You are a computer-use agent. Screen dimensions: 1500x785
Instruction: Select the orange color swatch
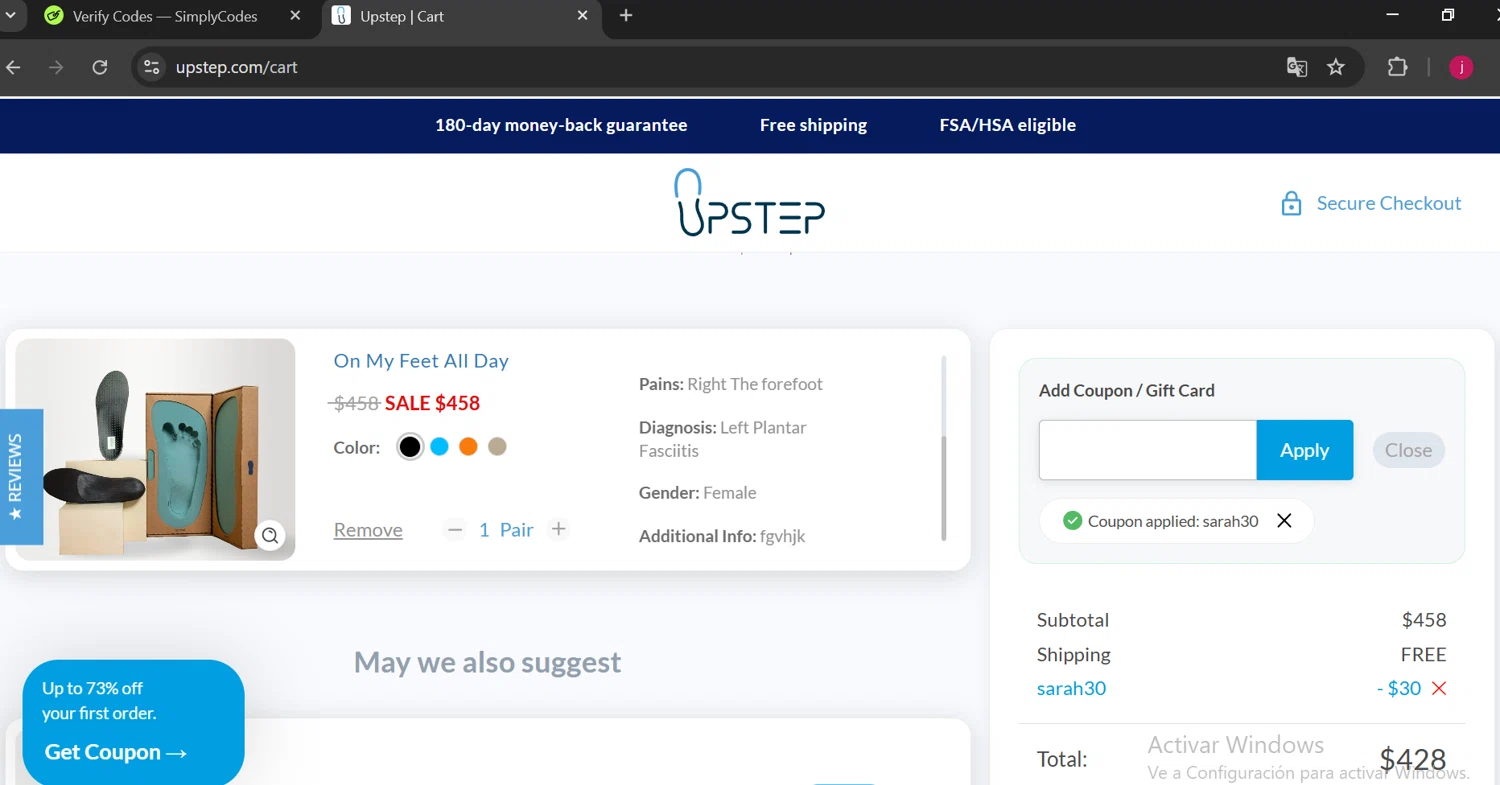coord(468,447)
